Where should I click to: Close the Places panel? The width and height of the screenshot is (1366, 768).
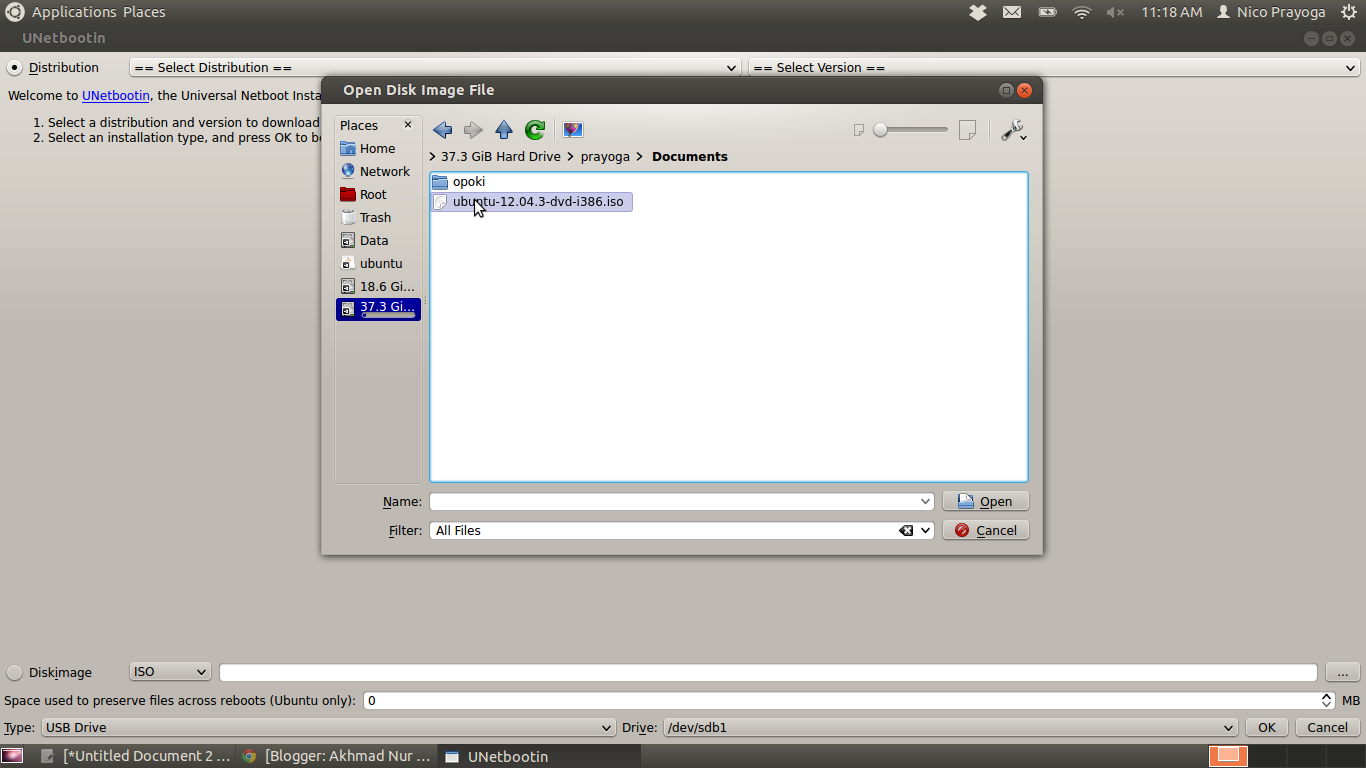tap(408, 125)
